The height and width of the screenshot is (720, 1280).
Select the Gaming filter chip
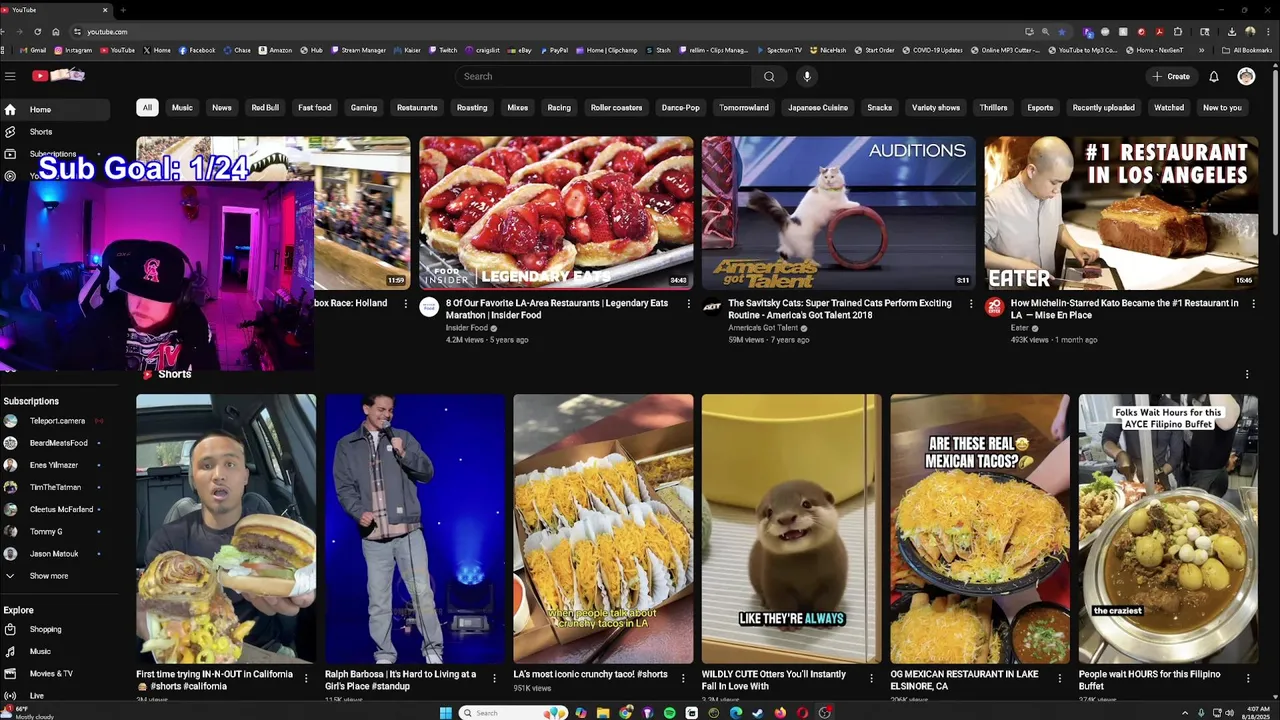tap(364, 108)
